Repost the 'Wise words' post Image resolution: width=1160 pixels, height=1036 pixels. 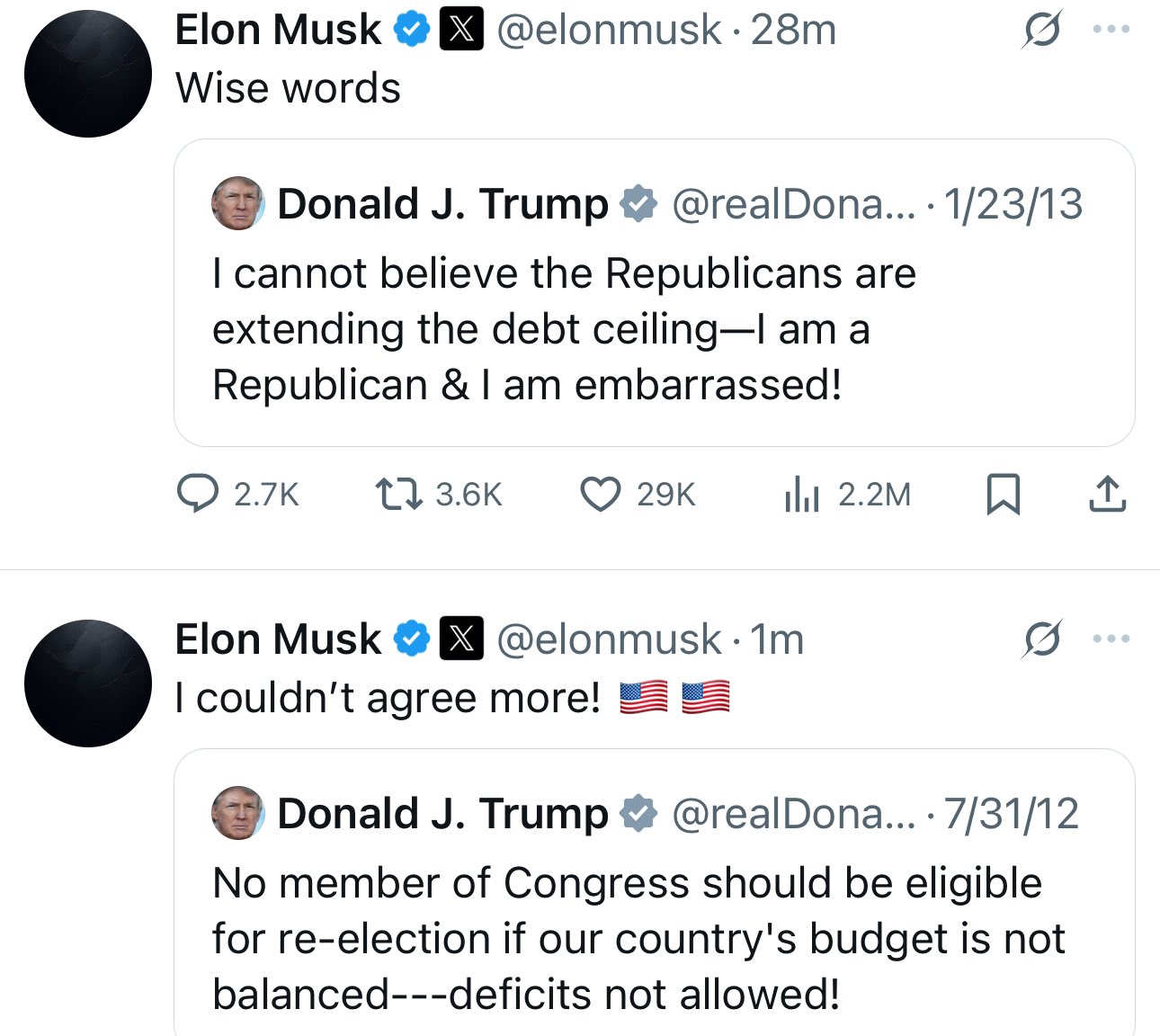398,494
